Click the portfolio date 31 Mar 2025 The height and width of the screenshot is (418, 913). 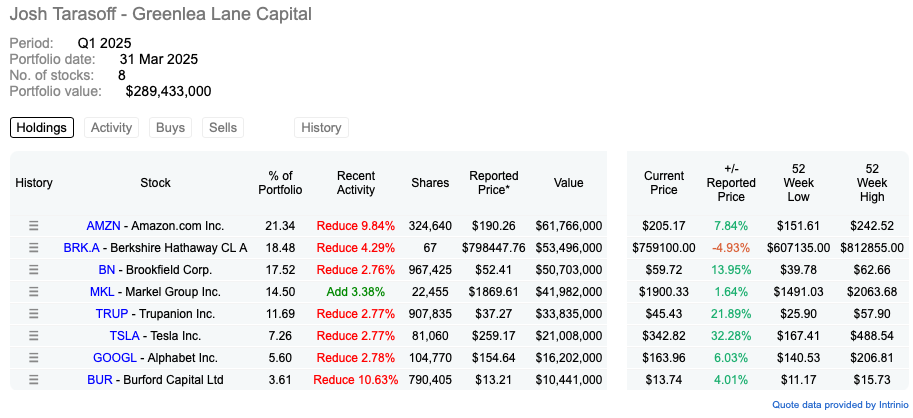(x=159, y=59)
